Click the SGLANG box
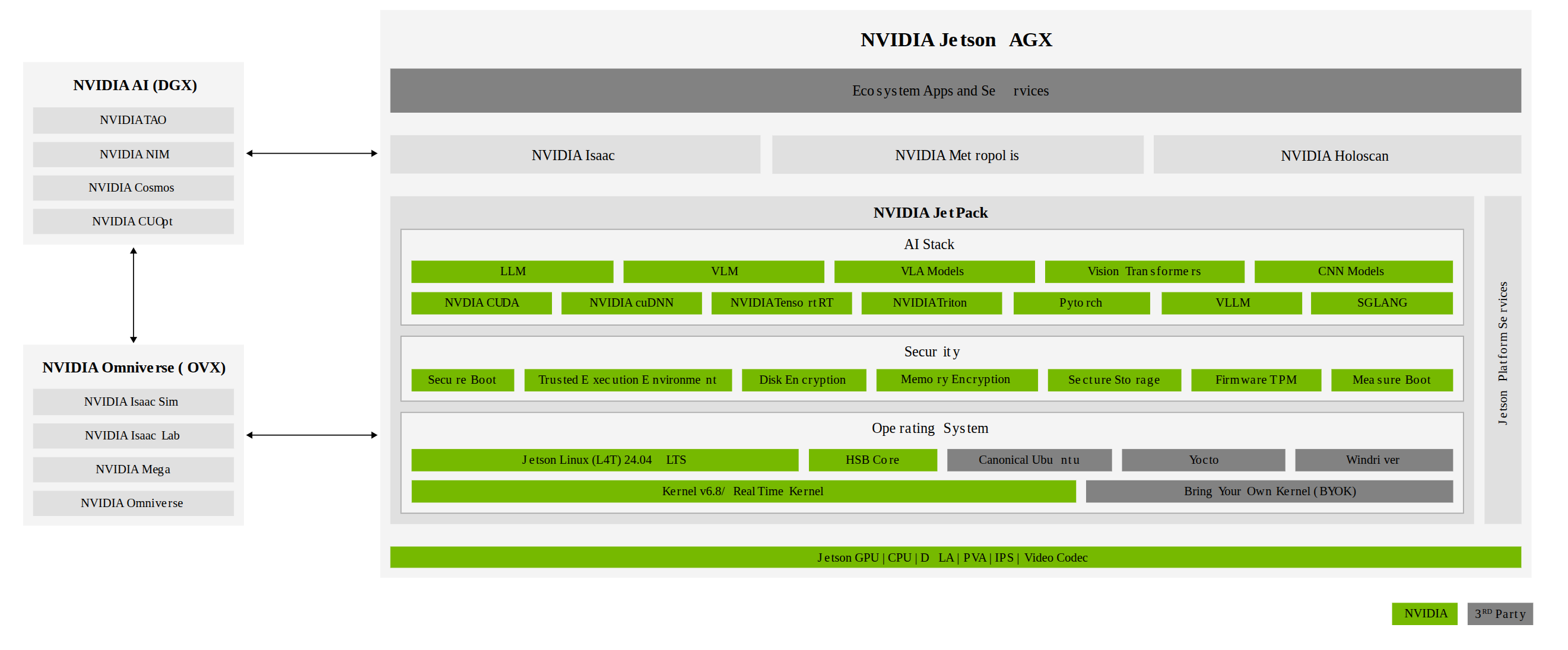1568x650 pixels. click(x=1382, y=304)
